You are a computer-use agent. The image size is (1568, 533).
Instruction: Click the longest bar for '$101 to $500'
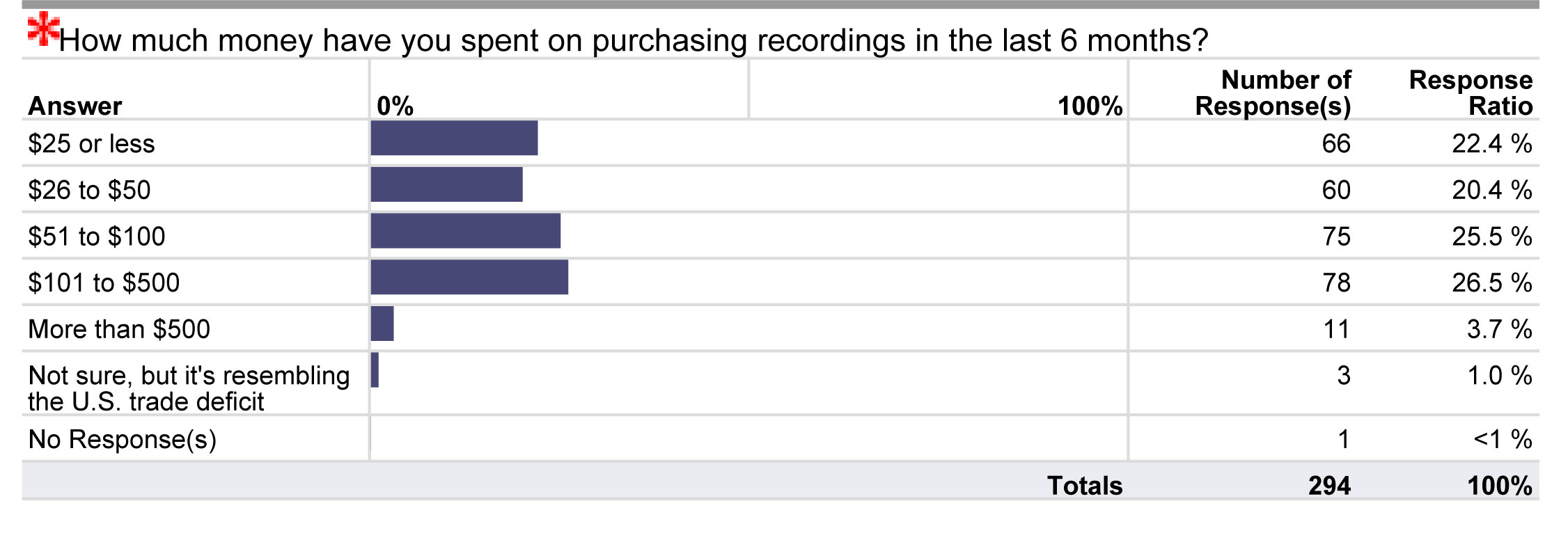469,277
